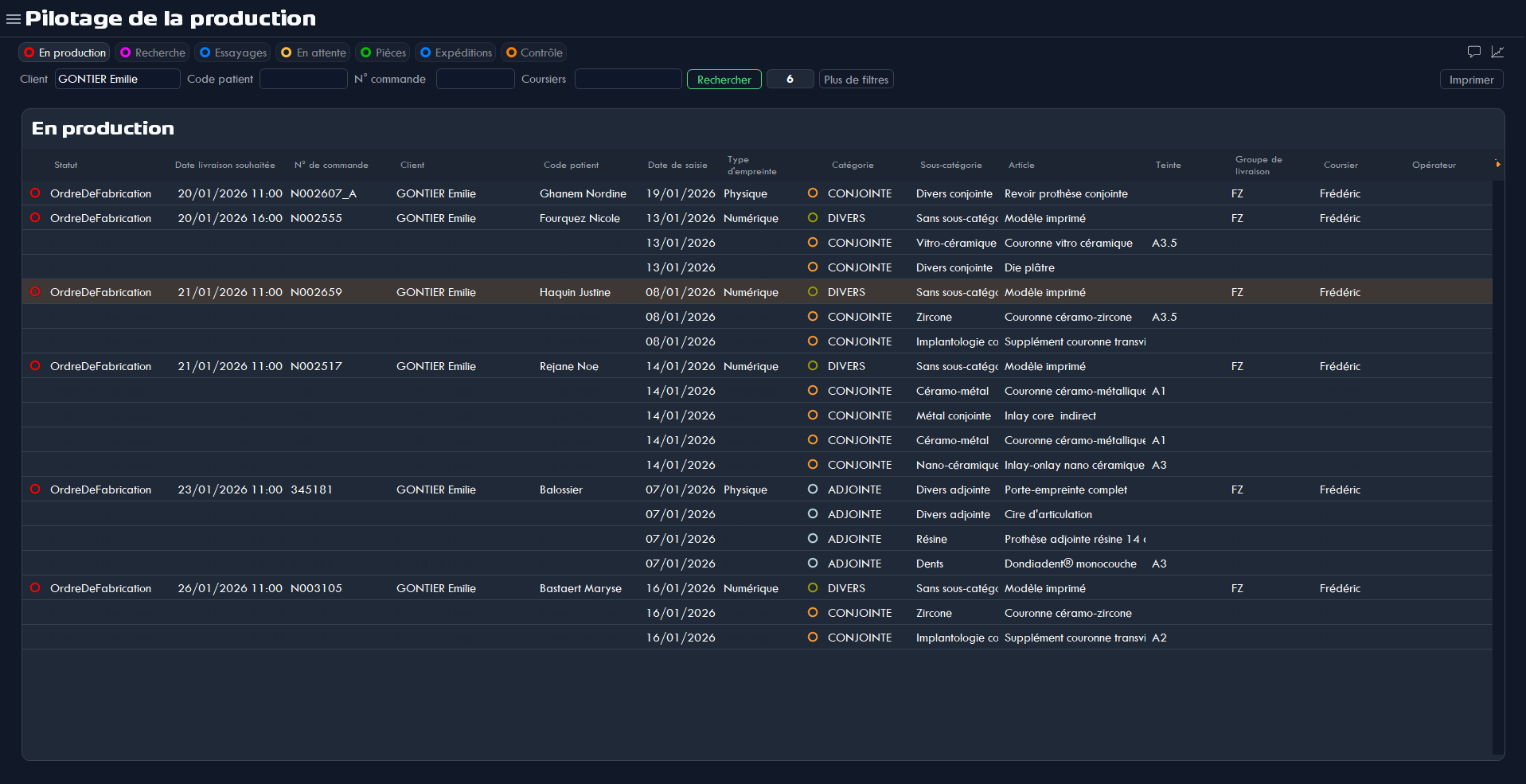
Task: Switch to the Expéditions view
Action: click(x=455, y=53)
